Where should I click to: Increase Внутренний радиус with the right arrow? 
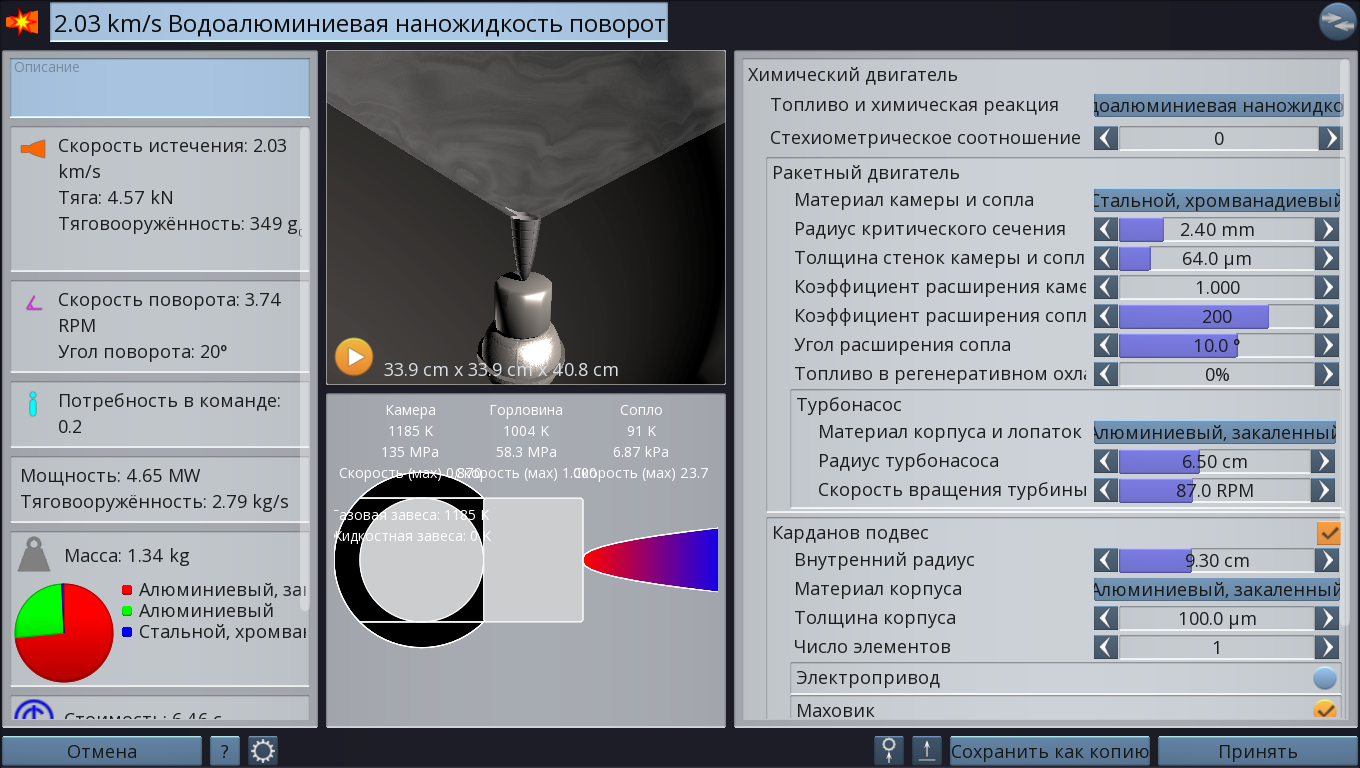pyautogui.click(x=1327, y=561)
